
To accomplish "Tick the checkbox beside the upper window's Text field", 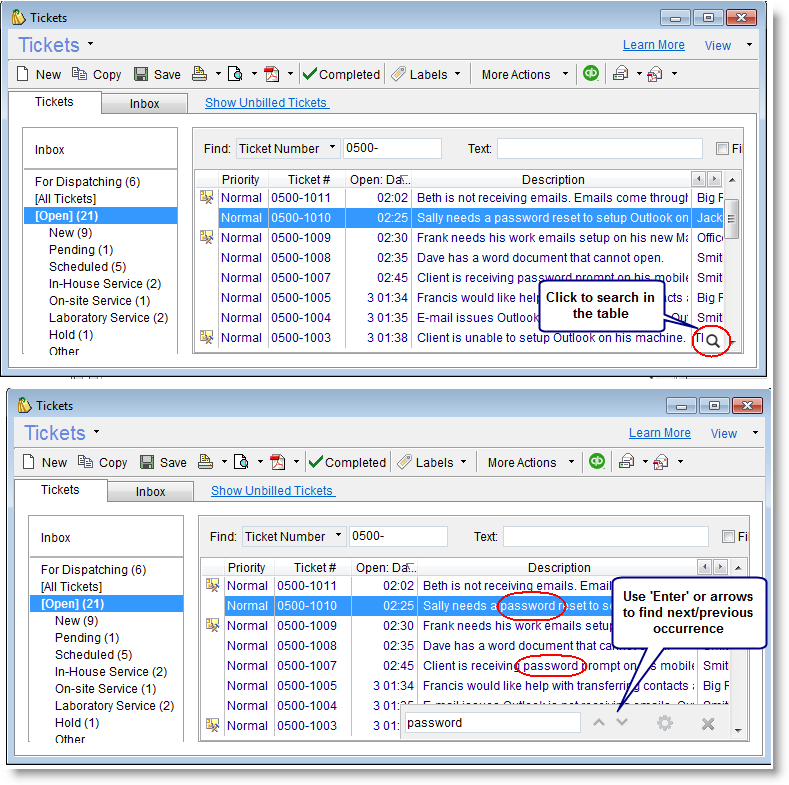I will (x=722, y=149).
